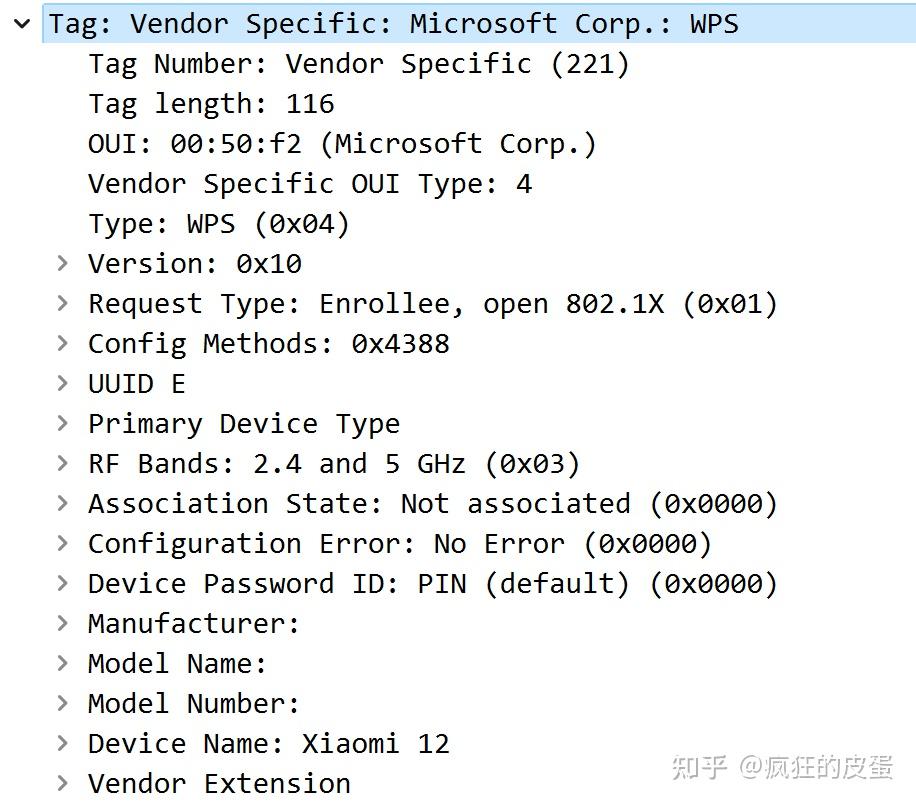The image size is (916, 804).
Task: Expand the UUID E node
Action: (x=63, y=383)
